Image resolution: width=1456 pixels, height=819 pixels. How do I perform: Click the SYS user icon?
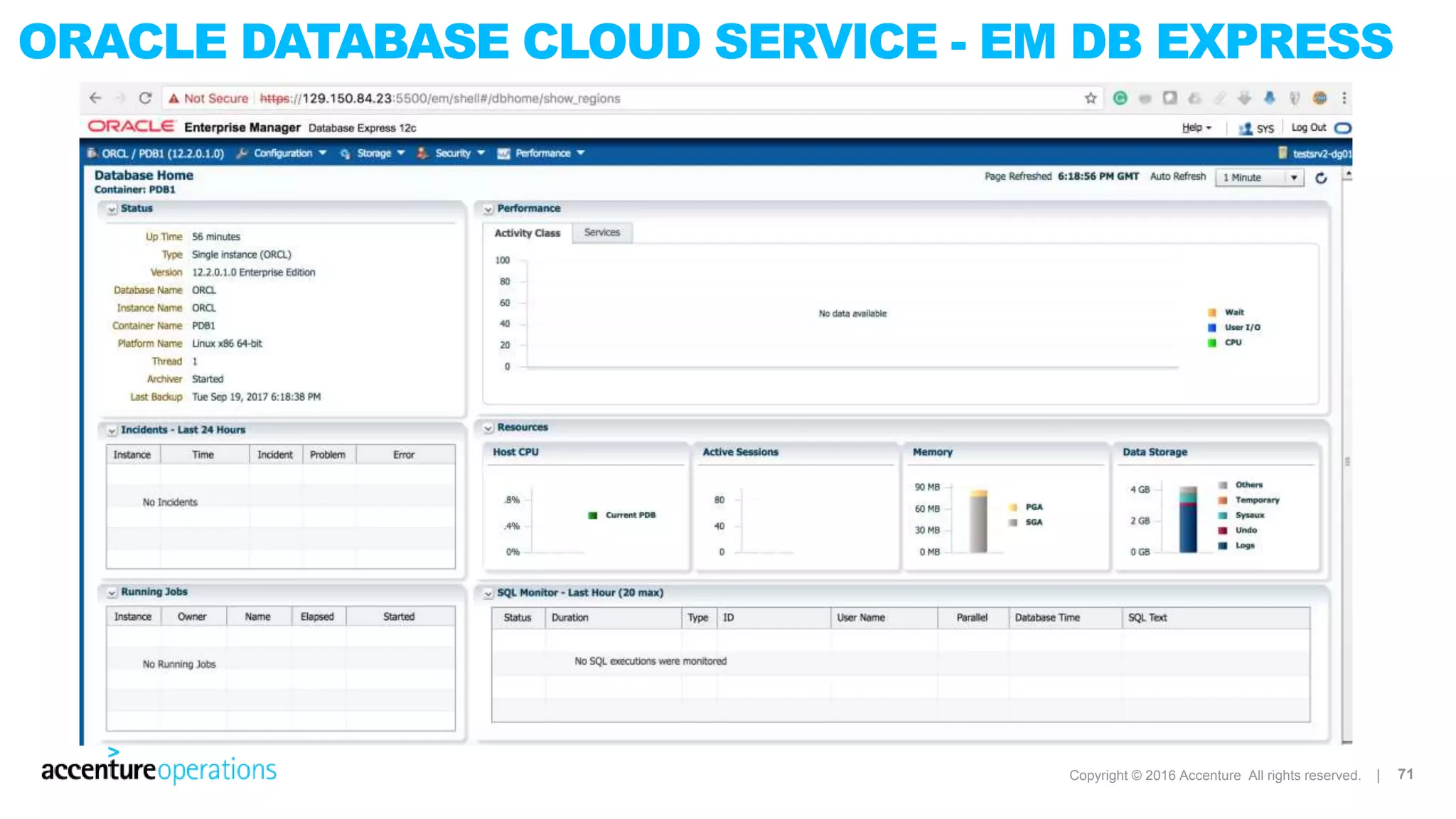(x=1246, y=129)
